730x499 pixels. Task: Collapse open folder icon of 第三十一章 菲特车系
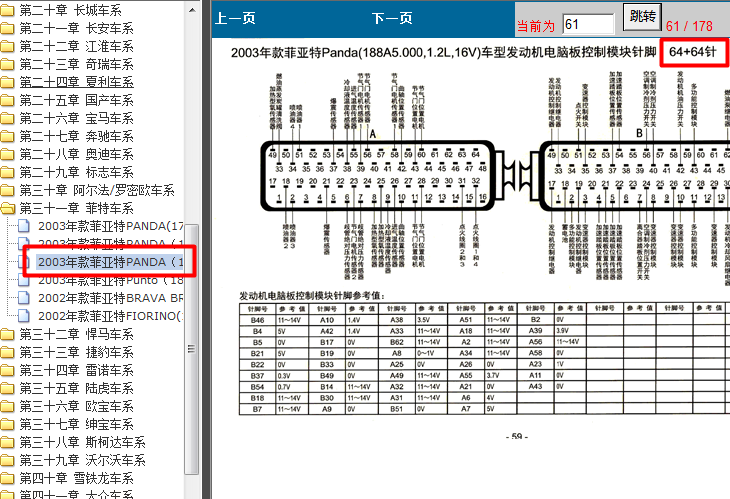(x=7, y=208)
